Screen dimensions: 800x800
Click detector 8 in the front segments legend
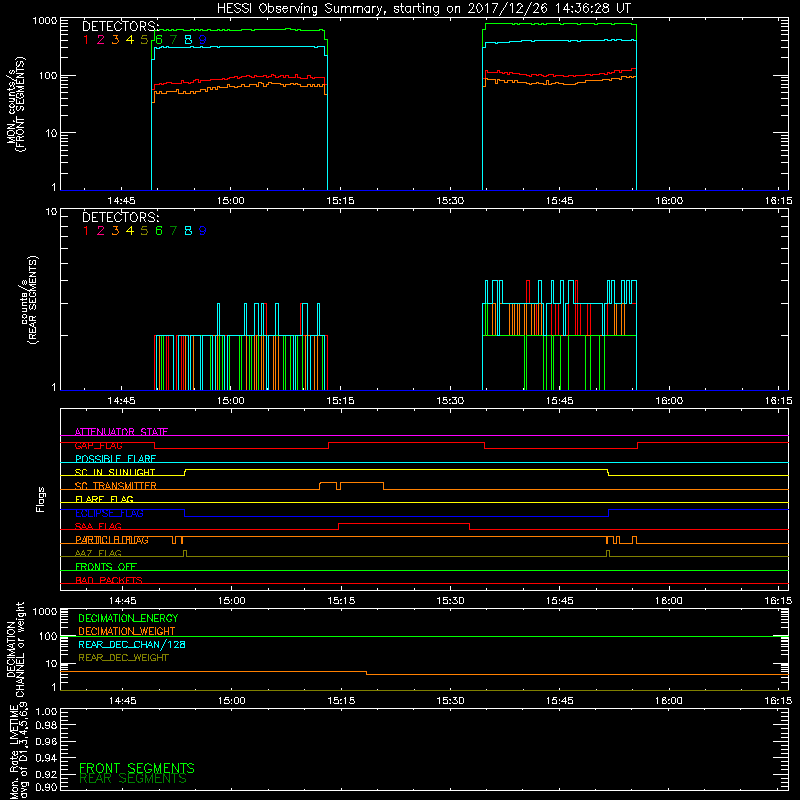point(188,39)
